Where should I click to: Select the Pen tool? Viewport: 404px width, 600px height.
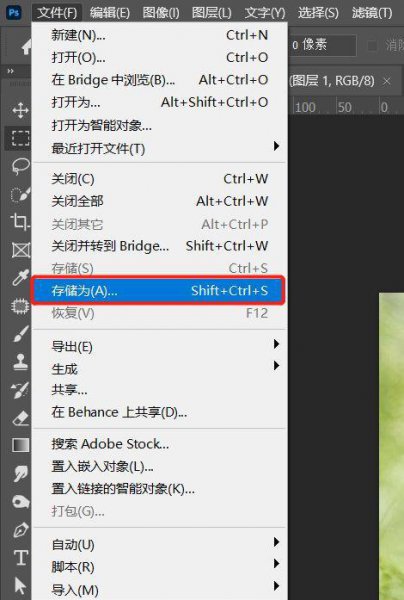(x=20, y=530)
